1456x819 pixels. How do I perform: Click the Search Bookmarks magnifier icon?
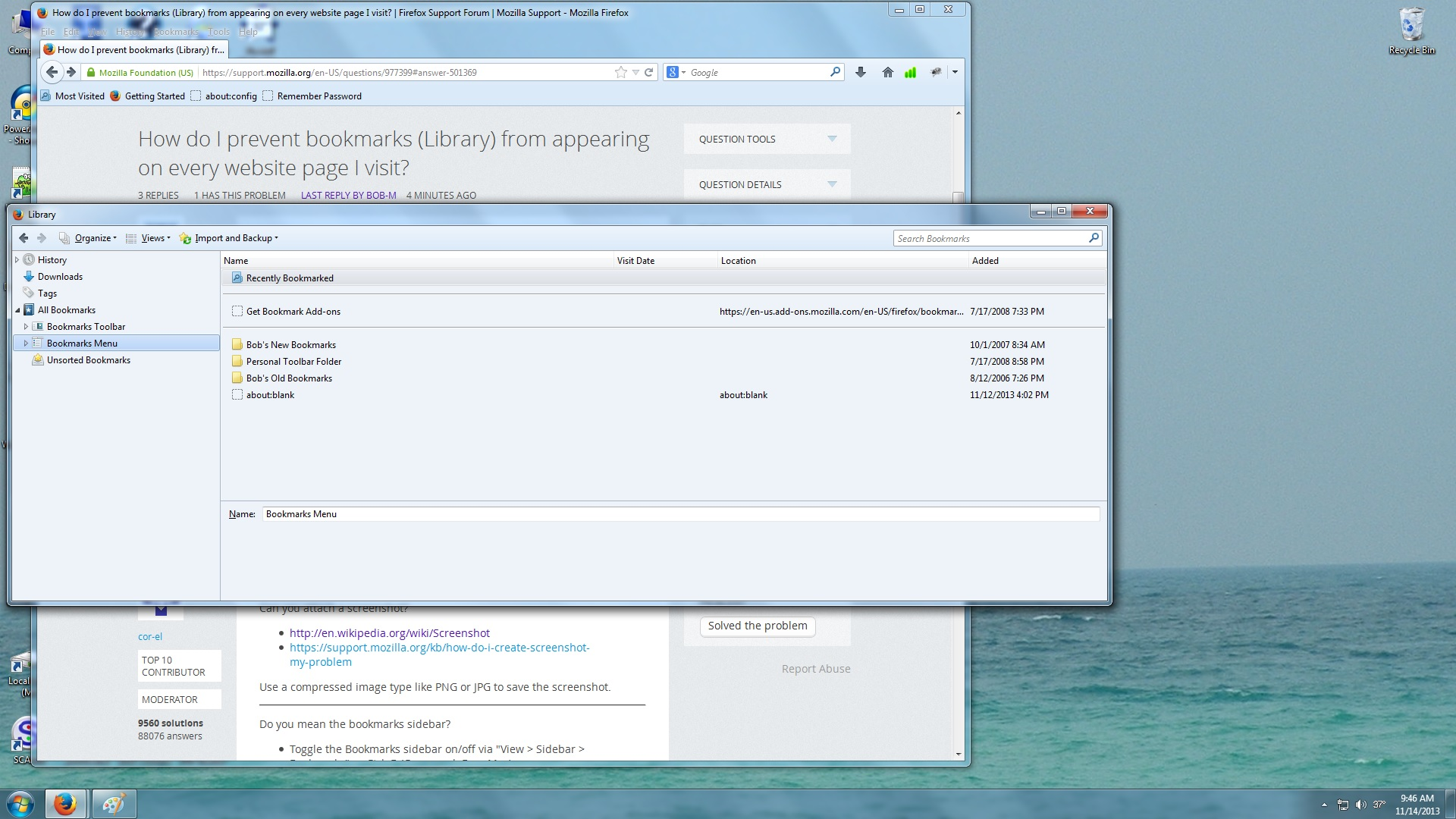(1094, 238)
